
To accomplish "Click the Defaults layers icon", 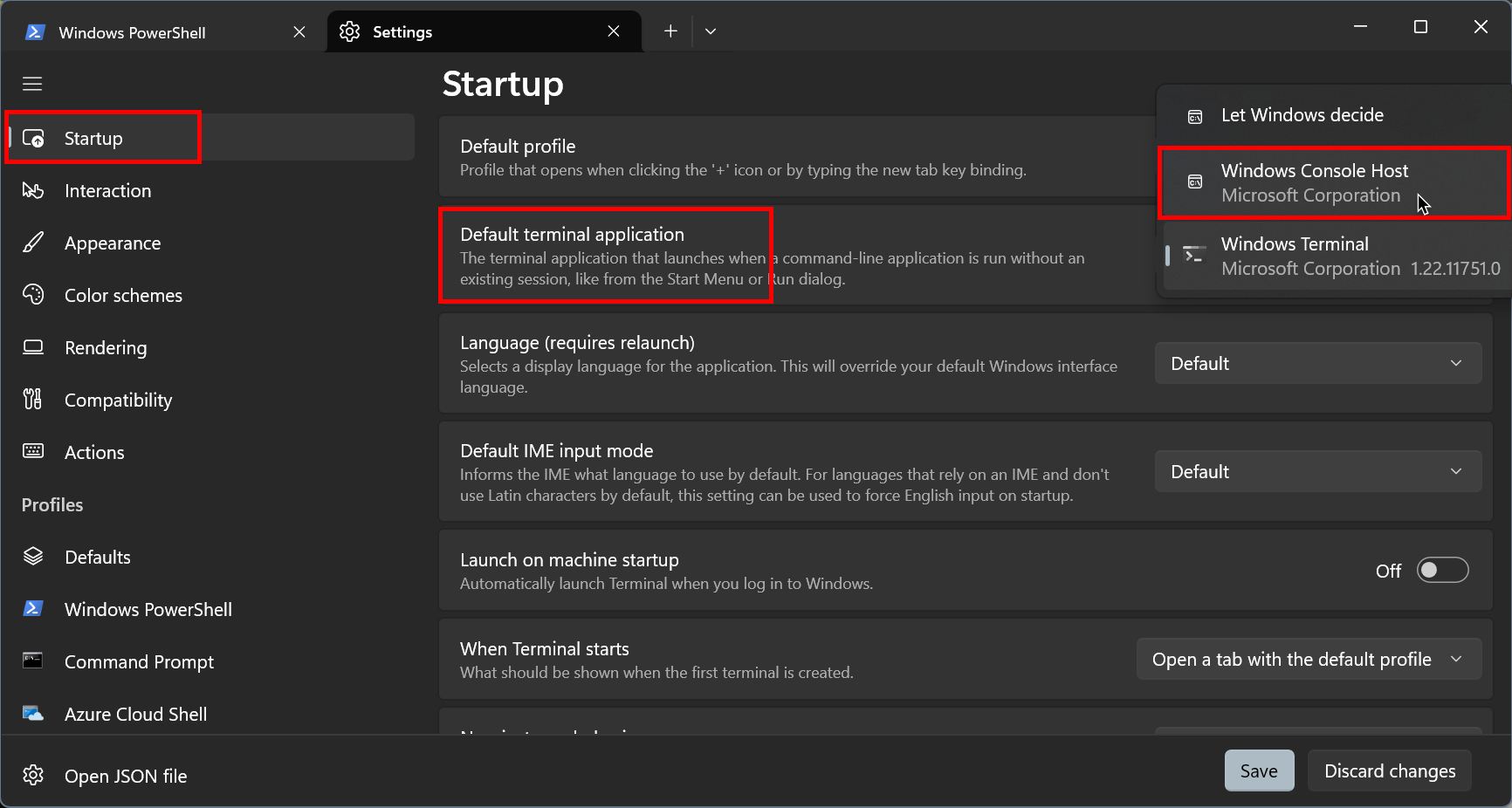I will 33,557.
